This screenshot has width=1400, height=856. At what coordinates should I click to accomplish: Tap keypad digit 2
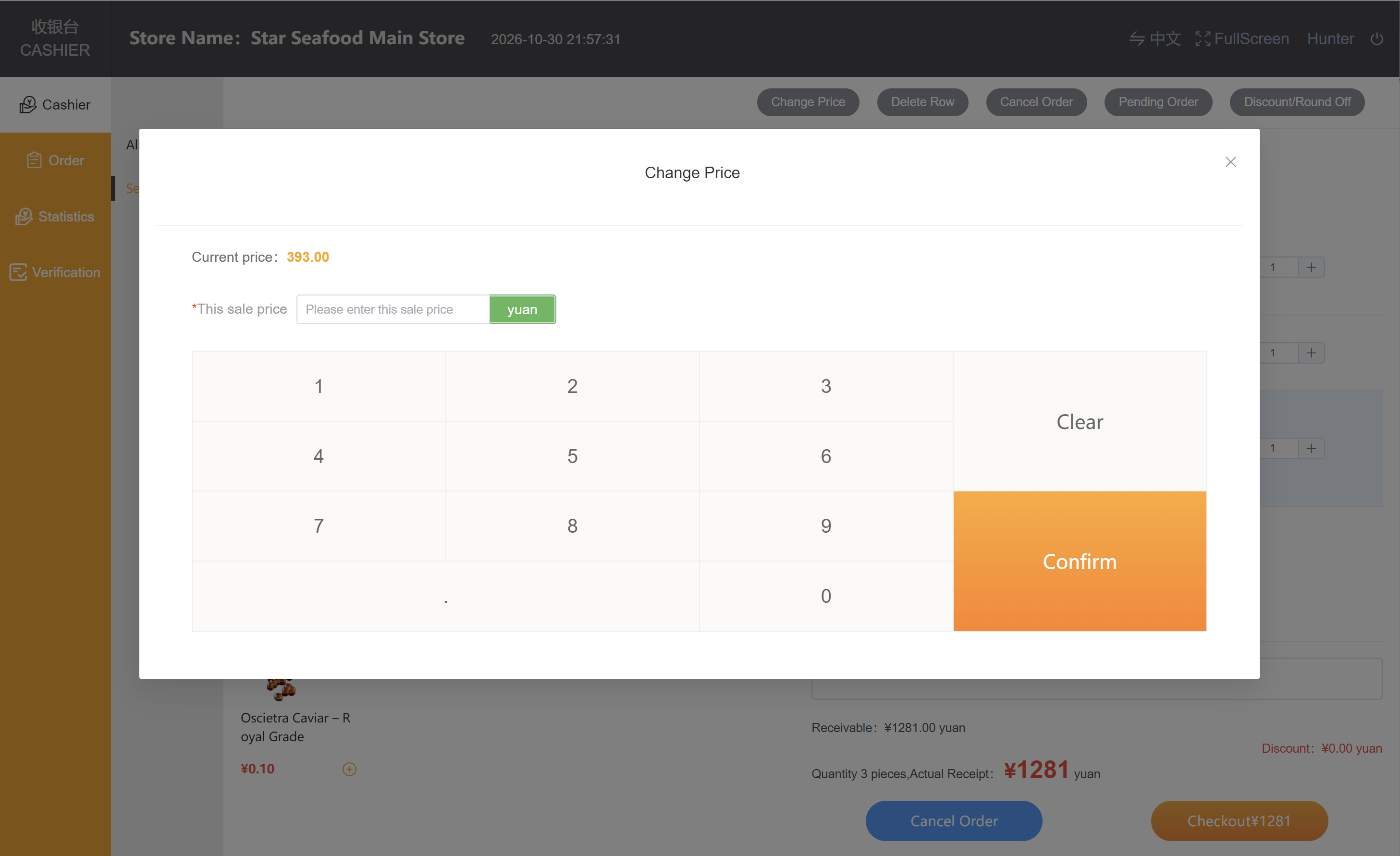coord(572,386)
